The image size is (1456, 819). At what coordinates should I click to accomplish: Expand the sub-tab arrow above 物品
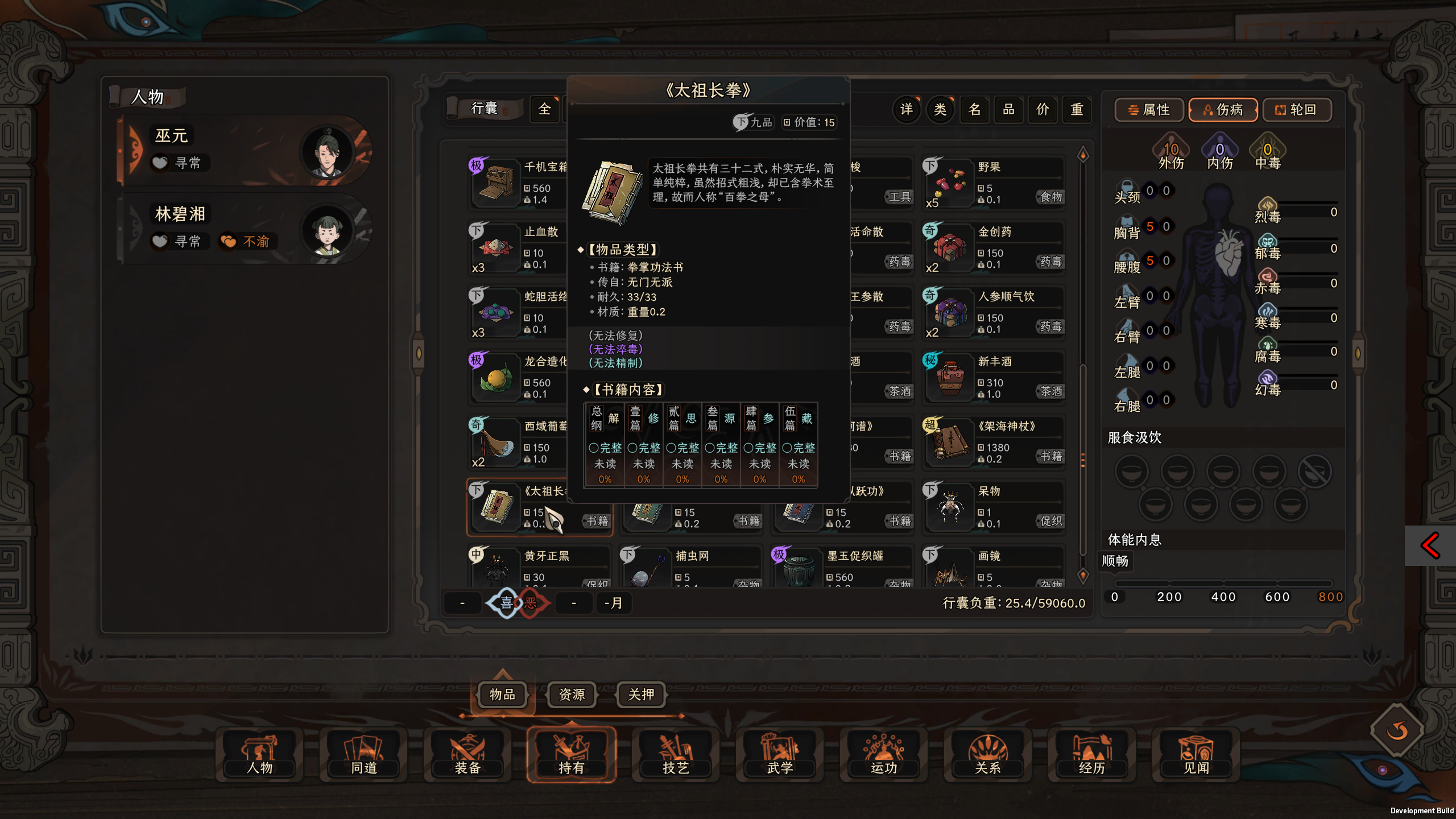pos(502,674)
